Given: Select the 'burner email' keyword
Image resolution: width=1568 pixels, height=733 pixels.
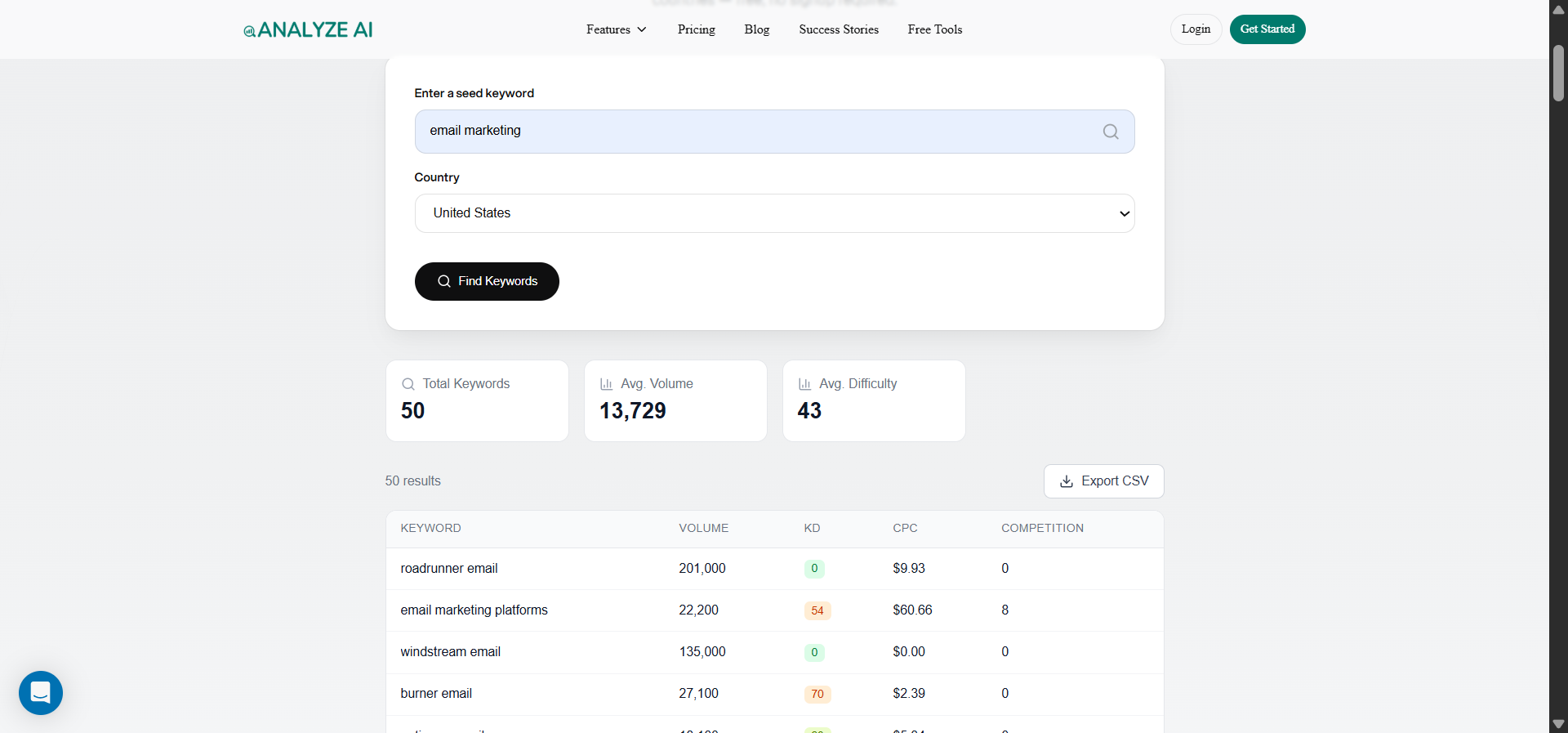Looking at the screenshot, I should 436,694.
